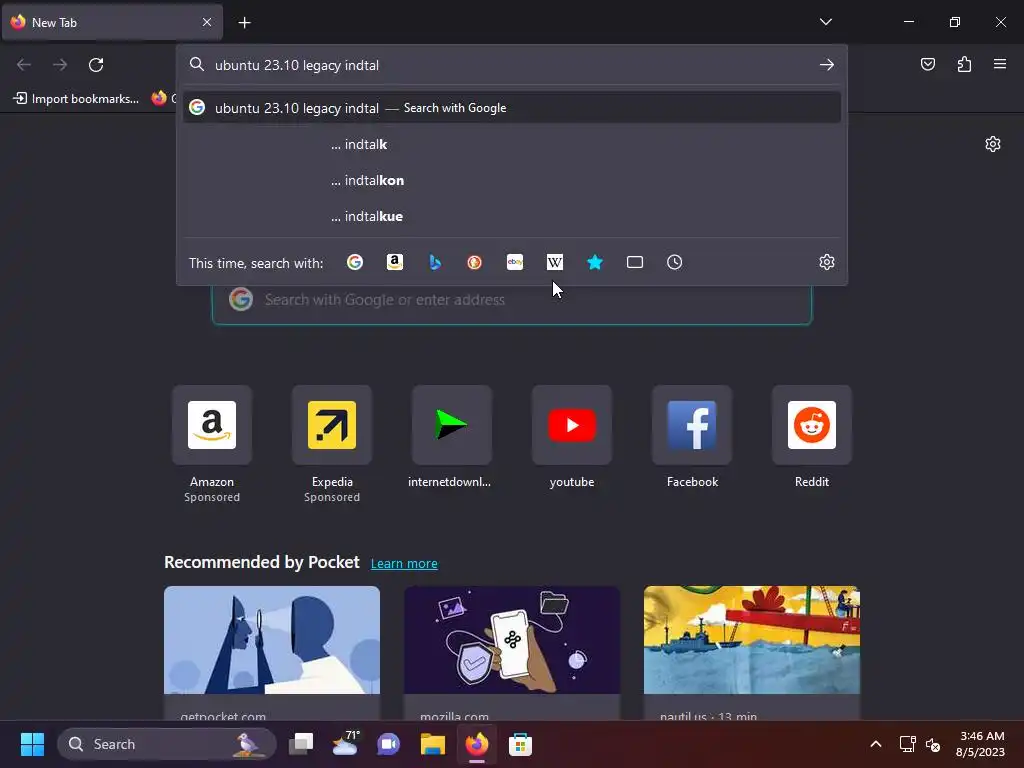
Task: Show hidden system tray icons
Action: 876,744
